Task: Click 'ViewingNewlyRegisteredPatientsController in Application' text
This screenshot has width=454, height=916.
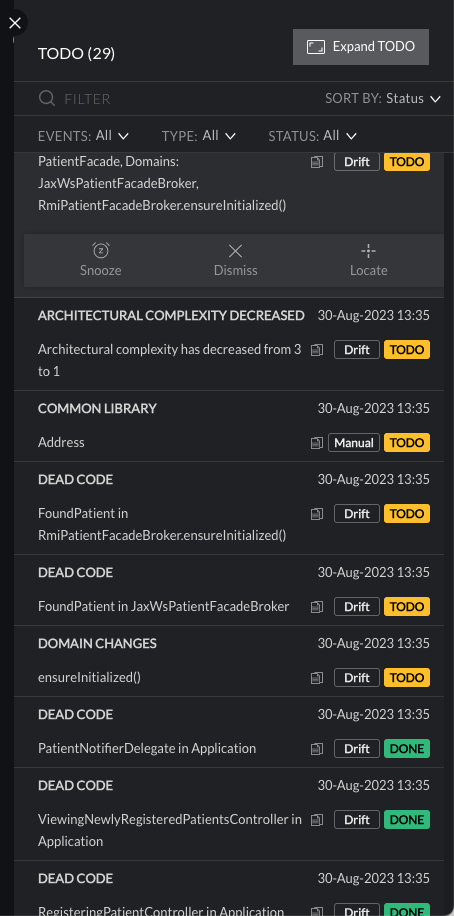Action: tap(170, 831)
